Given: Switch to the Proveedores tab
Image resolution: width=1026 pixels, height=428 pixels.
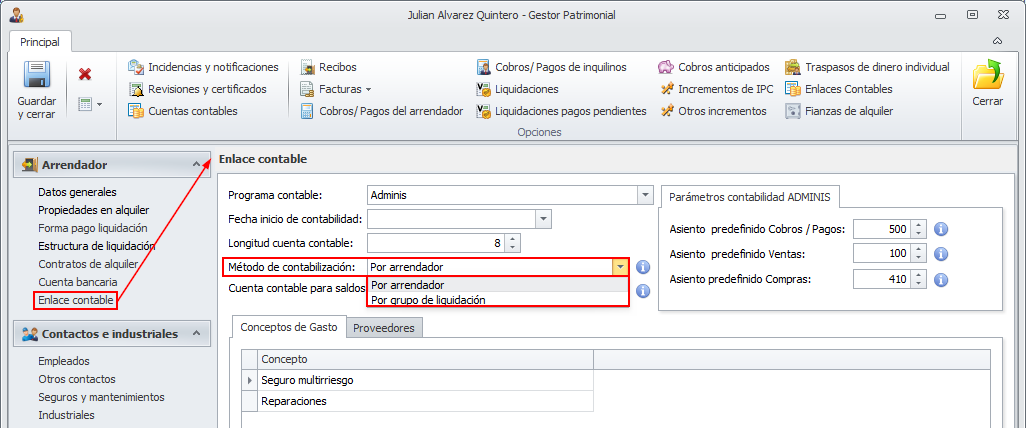Looking at the screenshot, I should point(385,327).
